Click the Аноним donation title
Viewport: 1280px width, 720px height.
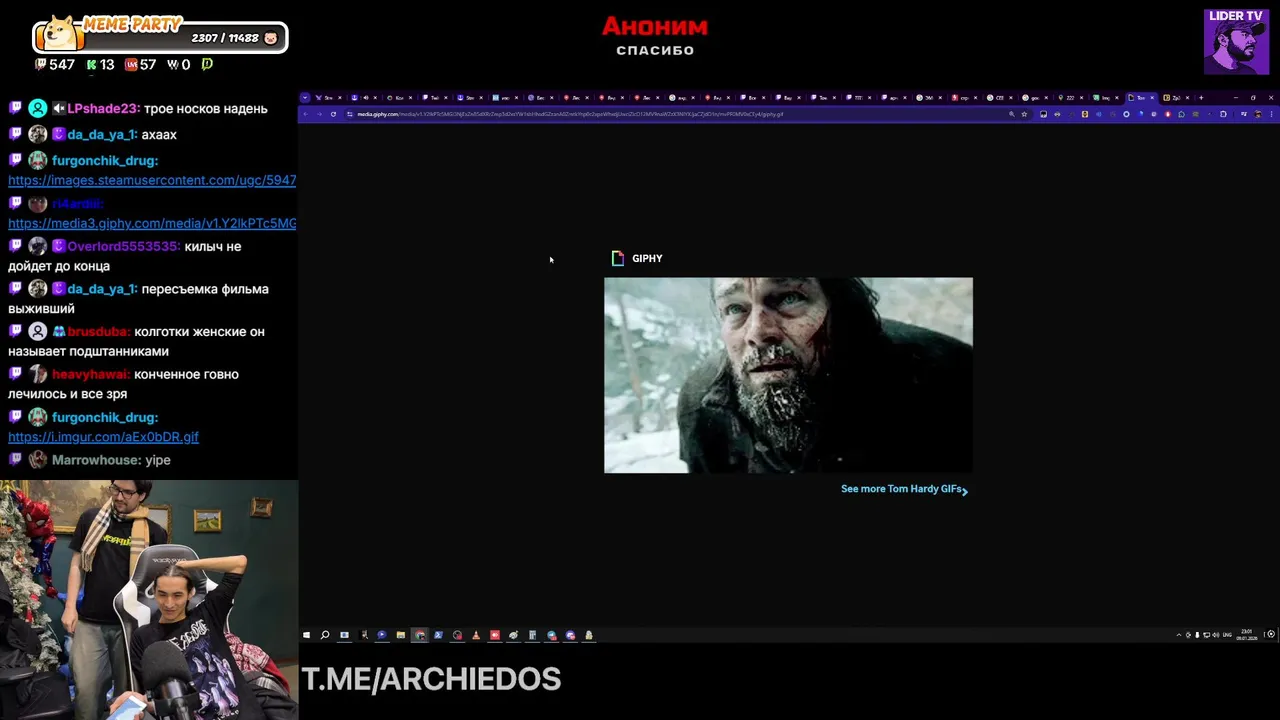coord(655,26)
